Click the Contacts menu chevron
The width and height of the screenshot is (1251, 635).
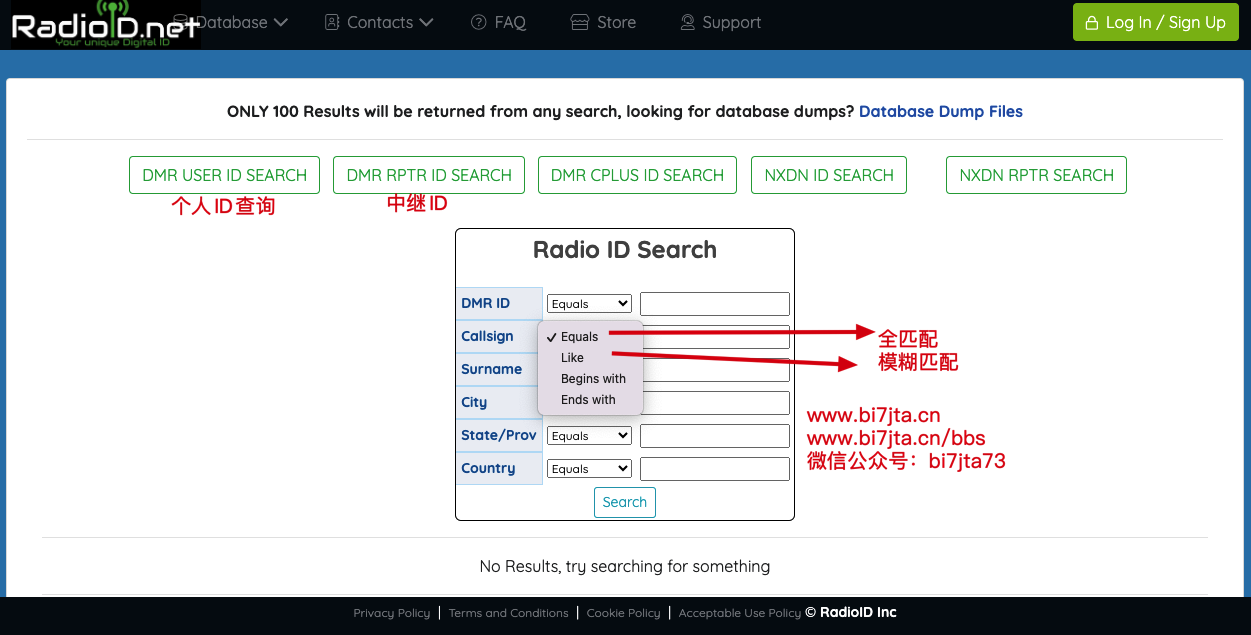pyautogui.click(x=426, y=22)
